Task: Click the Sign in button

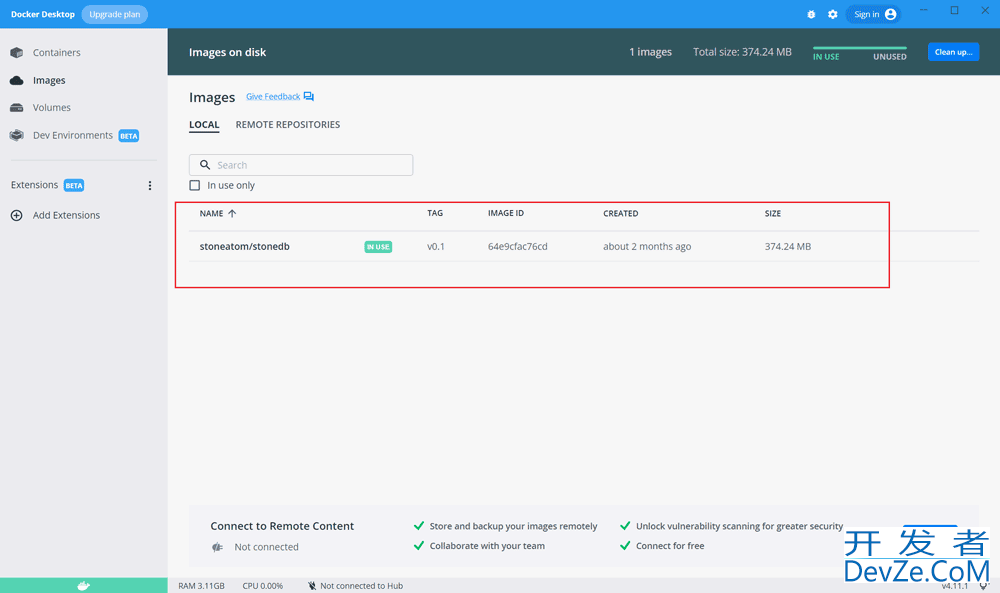Action: [x=874, y=14]
